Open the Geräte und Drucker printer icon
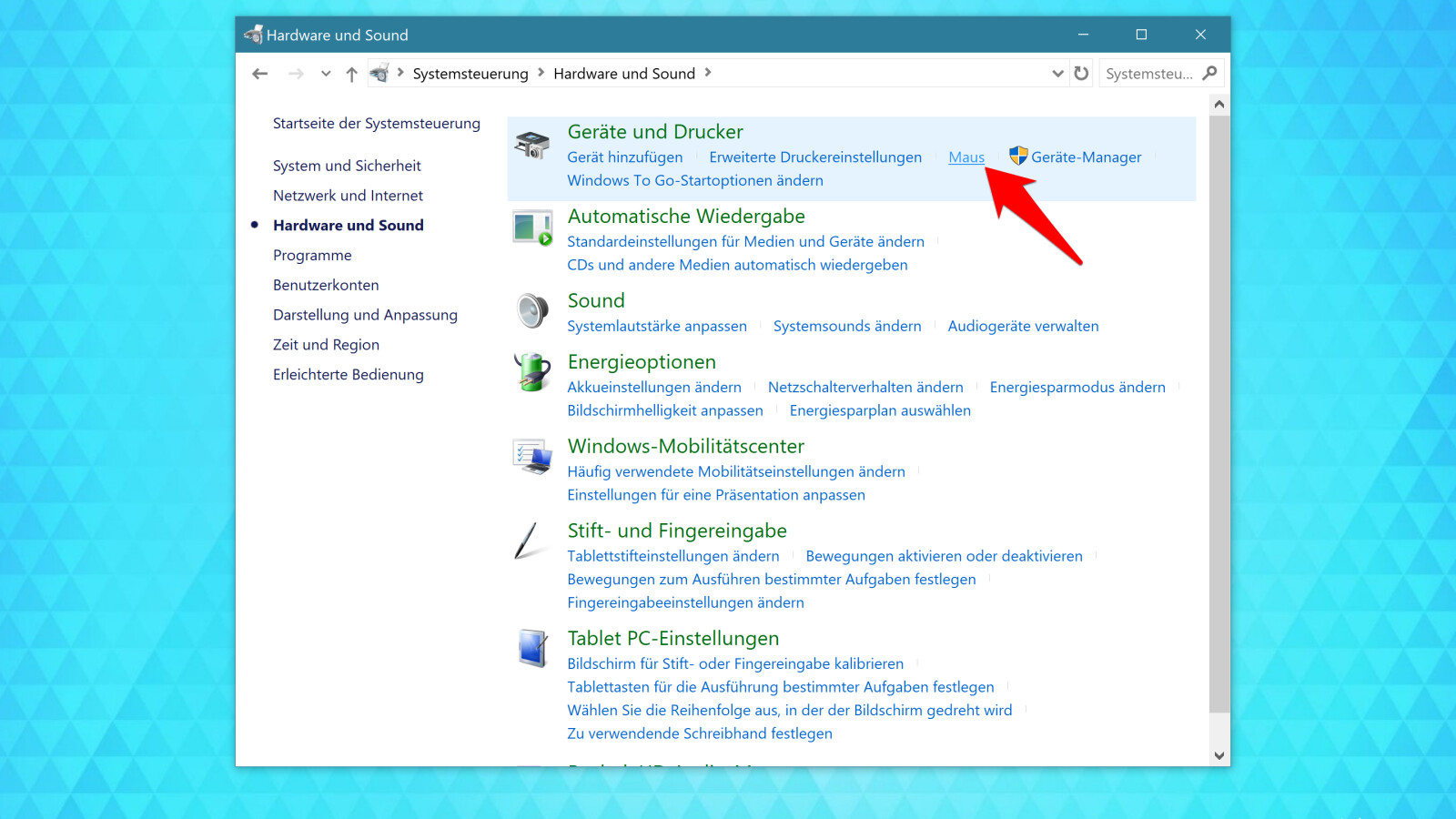Image resolution: width=1456 pixels, height=819 pixels. [x=532, y=144]
